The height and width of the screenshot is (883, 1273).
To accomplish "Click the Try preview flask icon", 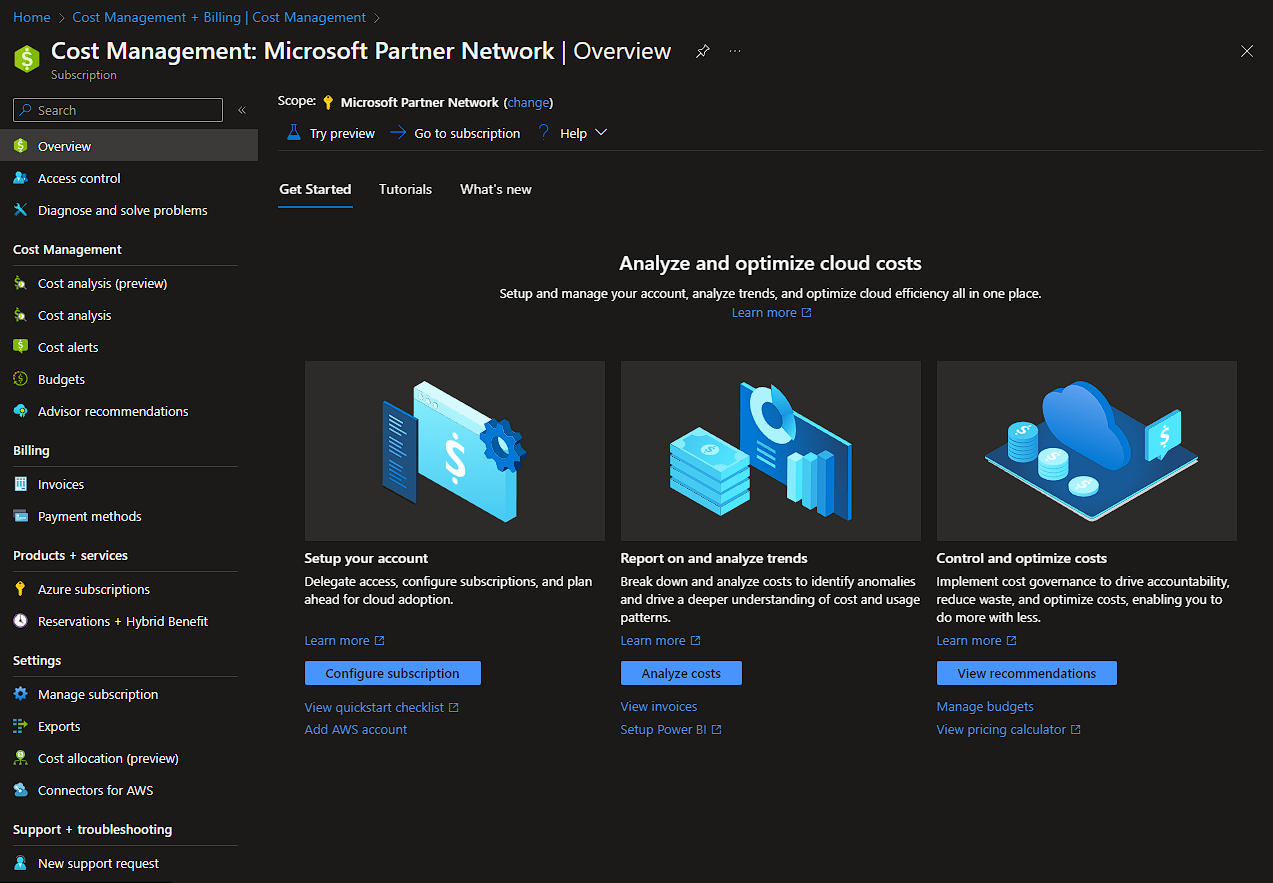I will coord(293,132).
